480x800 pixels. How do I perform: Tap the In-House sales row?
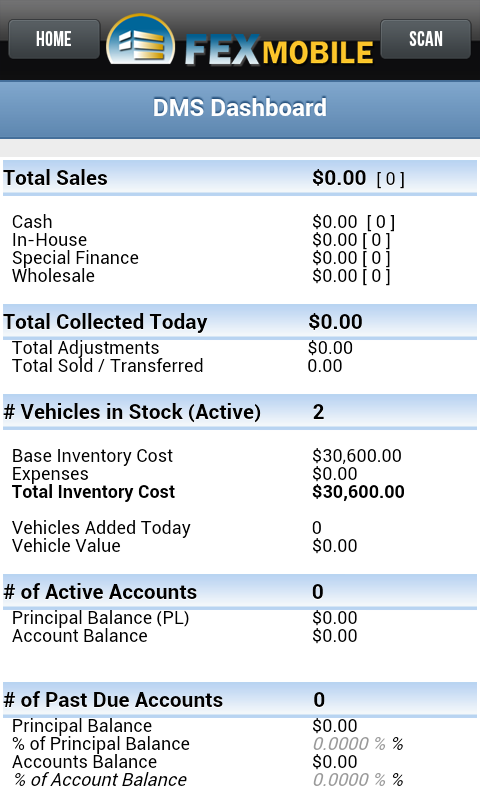click(x=240, y=240)
